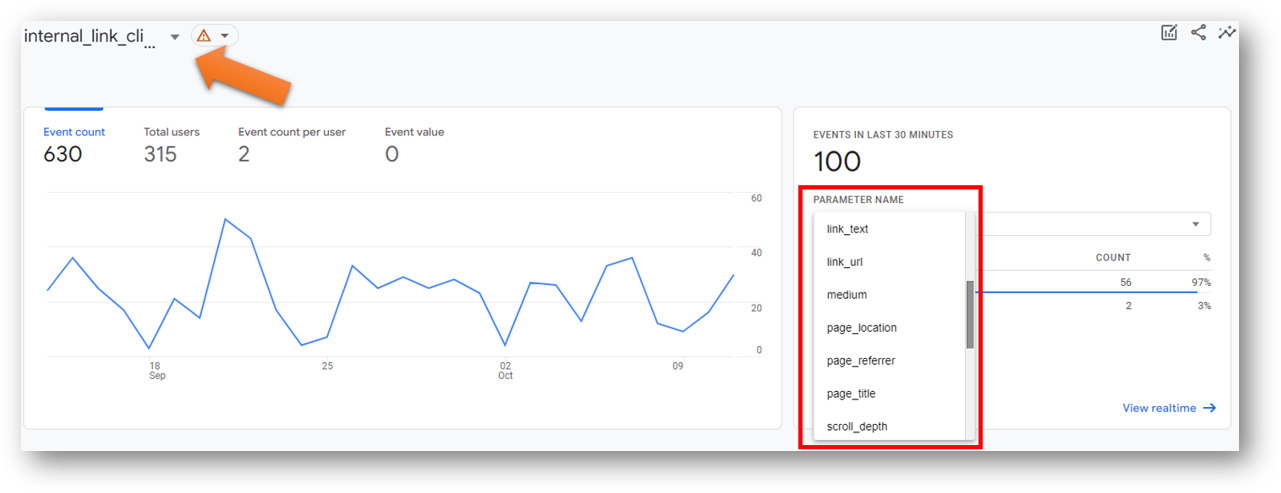Click the 02 Oct axis label
Screen dimensions: 1281x493
point(505,371)
